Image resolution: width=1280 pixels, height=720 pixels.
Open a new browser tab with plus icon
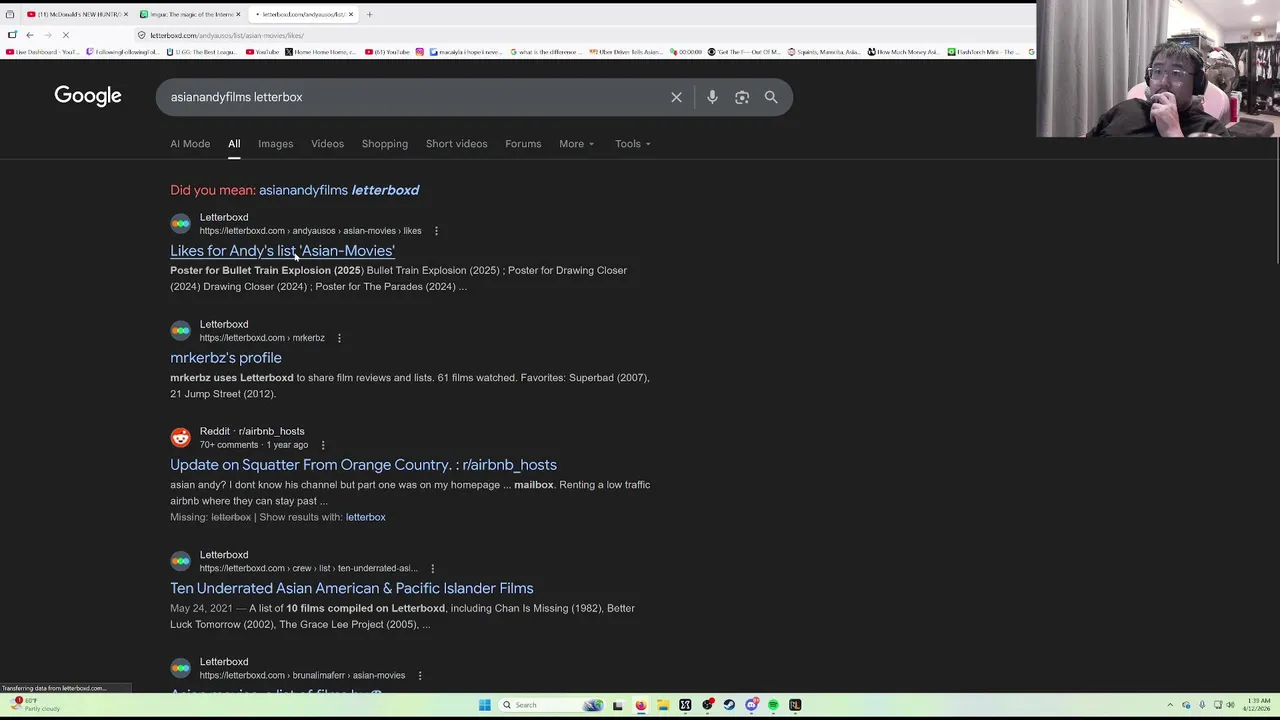[x=369, y=14]
